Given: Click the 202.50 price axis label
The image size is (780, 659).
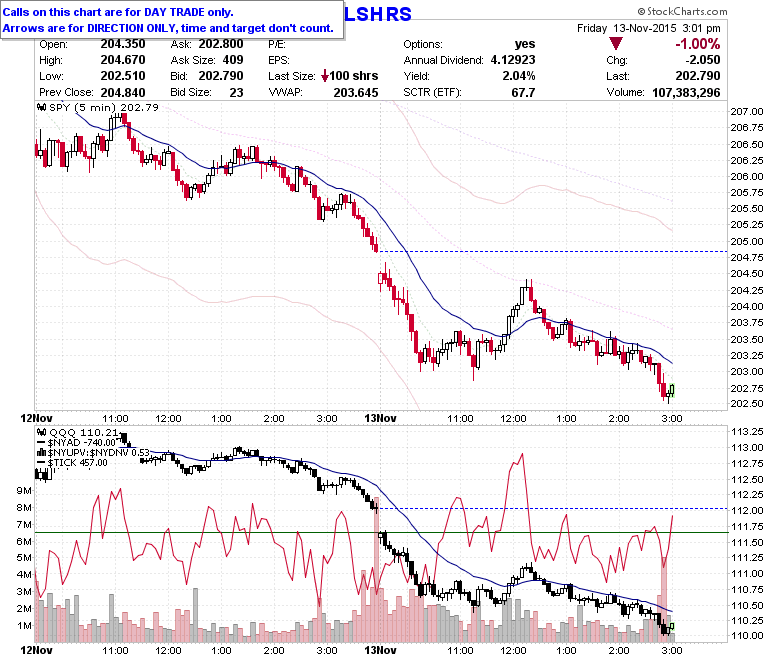Looking at the screenshot, I should tap(746, 403).
